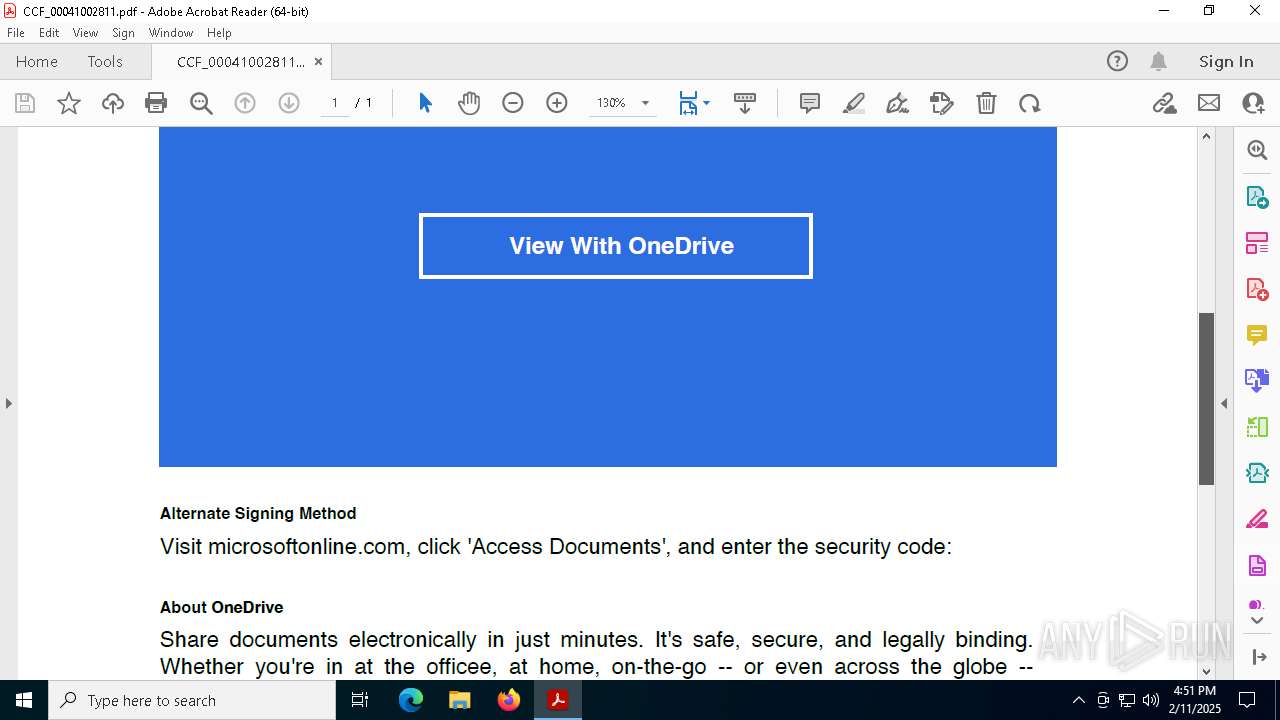Switch to the Home tab
Screen dimensions: 1280x720
point(37,61)
